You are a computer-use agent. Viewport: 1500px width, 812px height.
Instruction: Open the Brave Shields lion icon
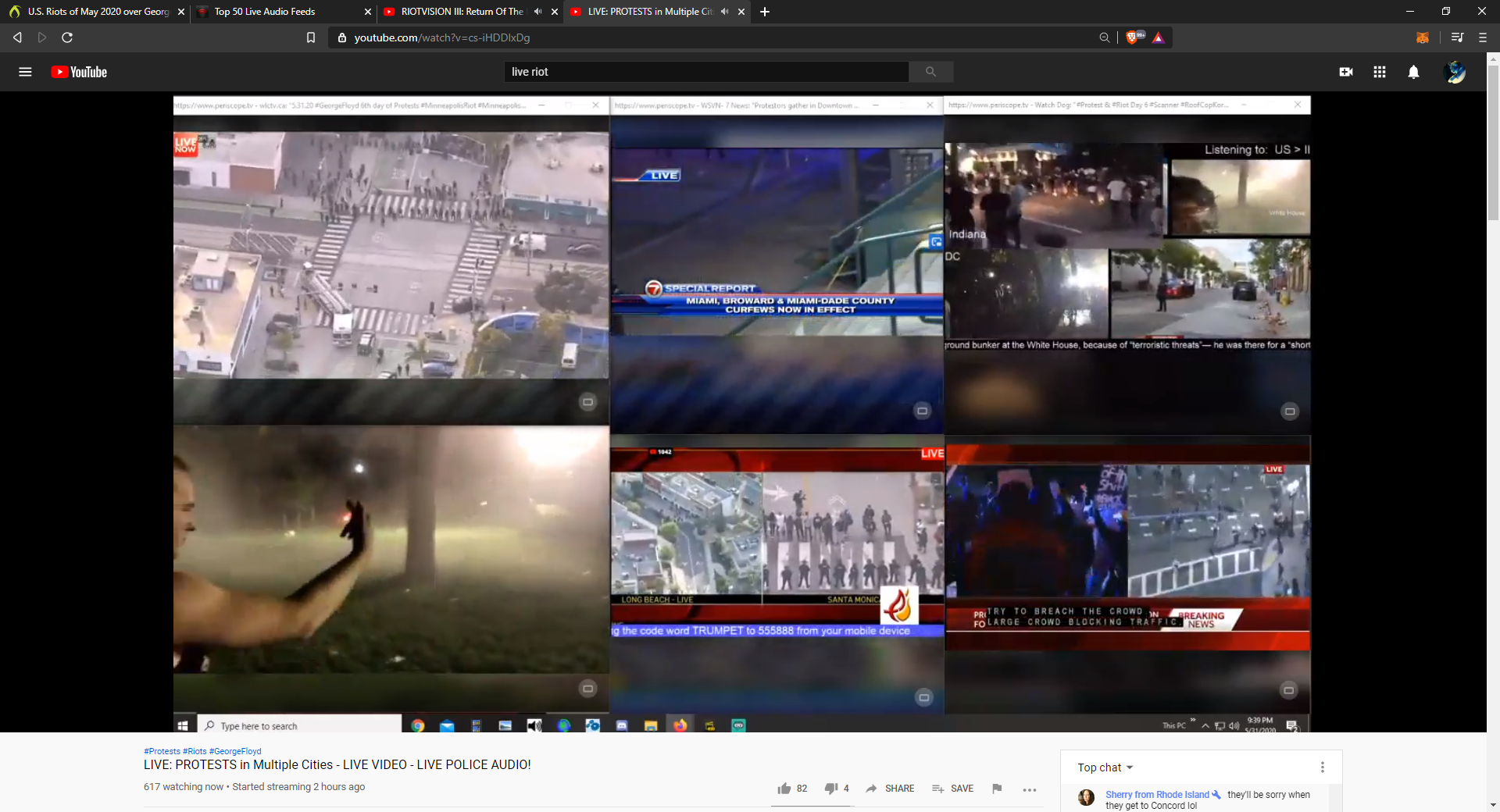coord(1134,37)
